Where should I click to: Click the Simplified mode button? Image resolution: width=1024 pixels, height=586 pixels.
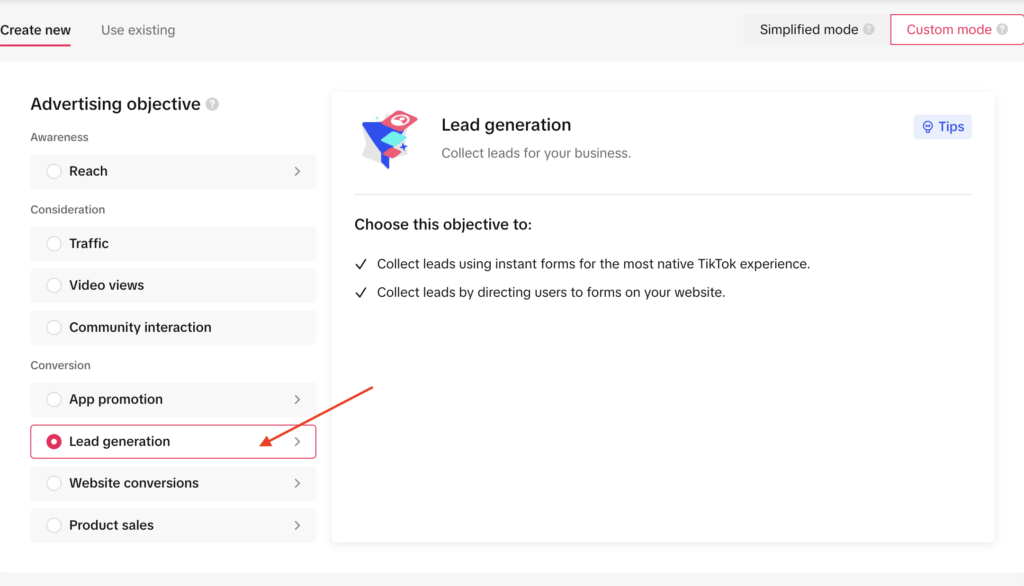pyautogui.click(x=808, y=29)
